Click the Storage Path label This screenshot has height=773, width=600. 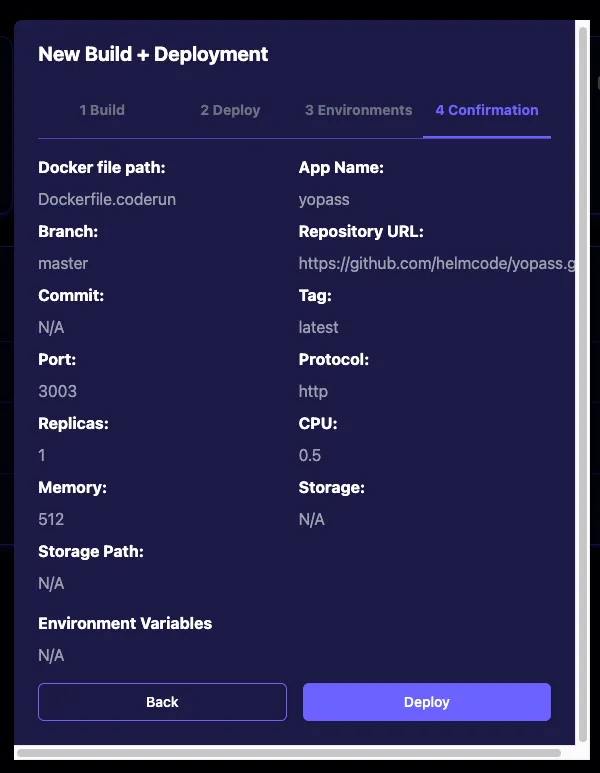pyautogui.click(x=91, y=551)
